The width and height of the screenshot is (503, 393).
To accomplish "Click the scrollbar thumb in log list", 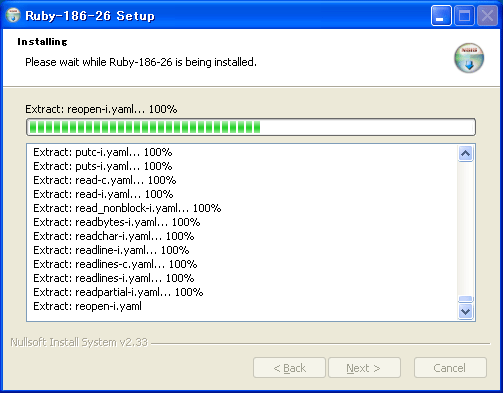I will (x=465, y=299).
